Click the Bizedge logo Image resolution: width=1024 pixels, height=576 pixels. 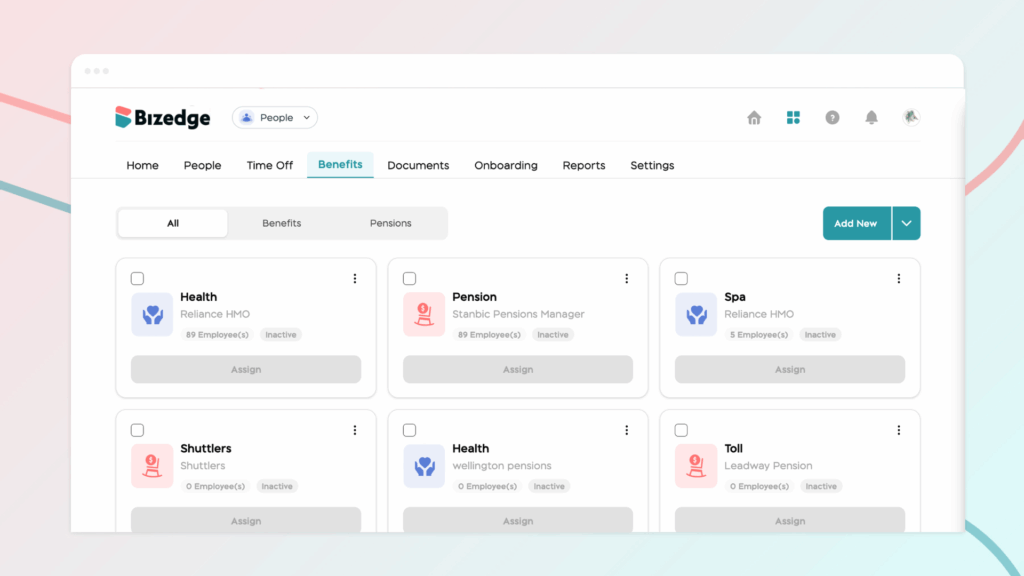pos(163,118)
